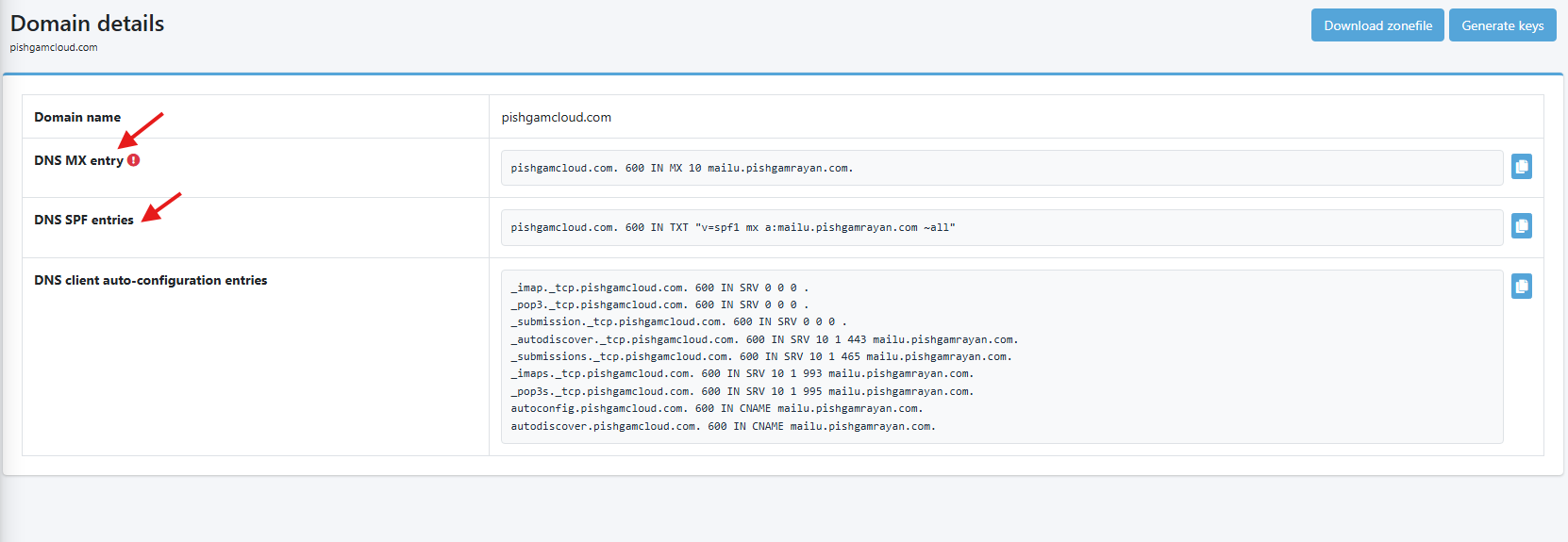
Task: Click the _pop3._tcp SRV record line
Action: (659, 304)
